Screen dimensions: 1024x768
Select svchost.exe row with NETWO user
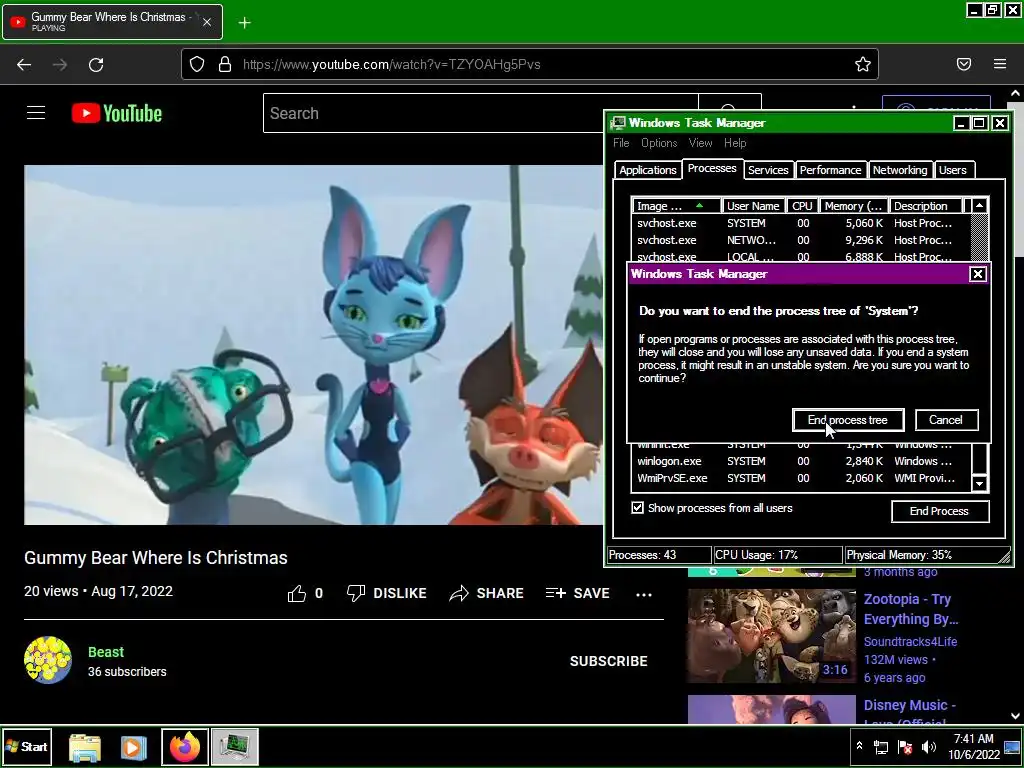(x=801, y=240)
